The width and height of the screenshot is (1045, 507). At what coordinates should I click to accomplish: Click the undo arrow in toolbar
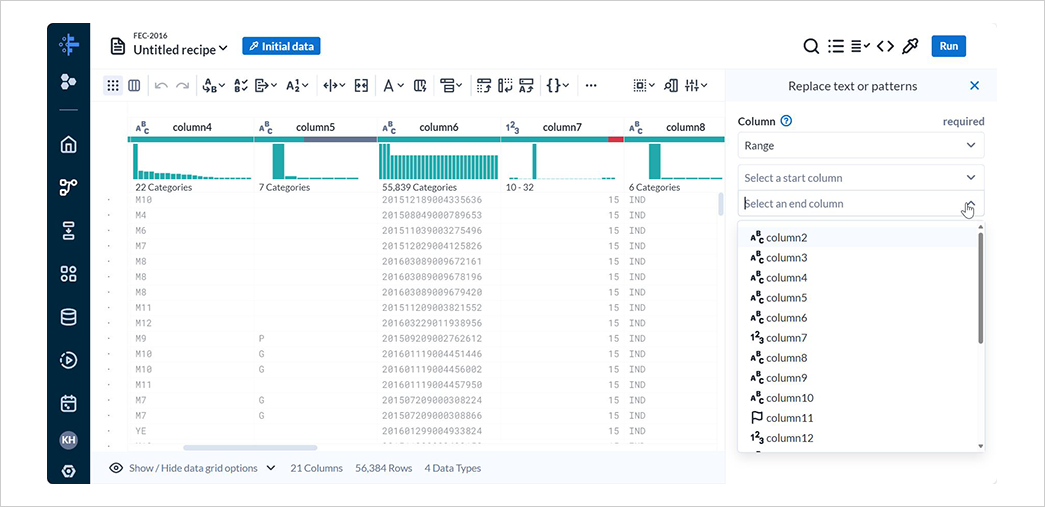click(161, 85)
